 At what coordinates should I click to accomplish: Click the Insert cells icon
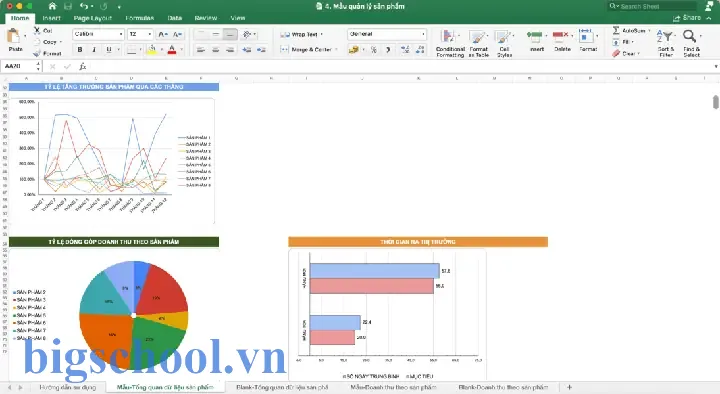coord(535,36)
